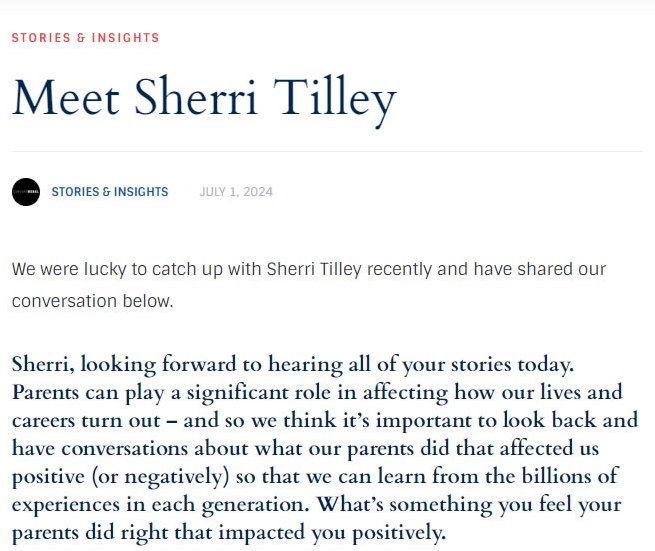Click the July 1, 2024 publish date

pos(236,192)
